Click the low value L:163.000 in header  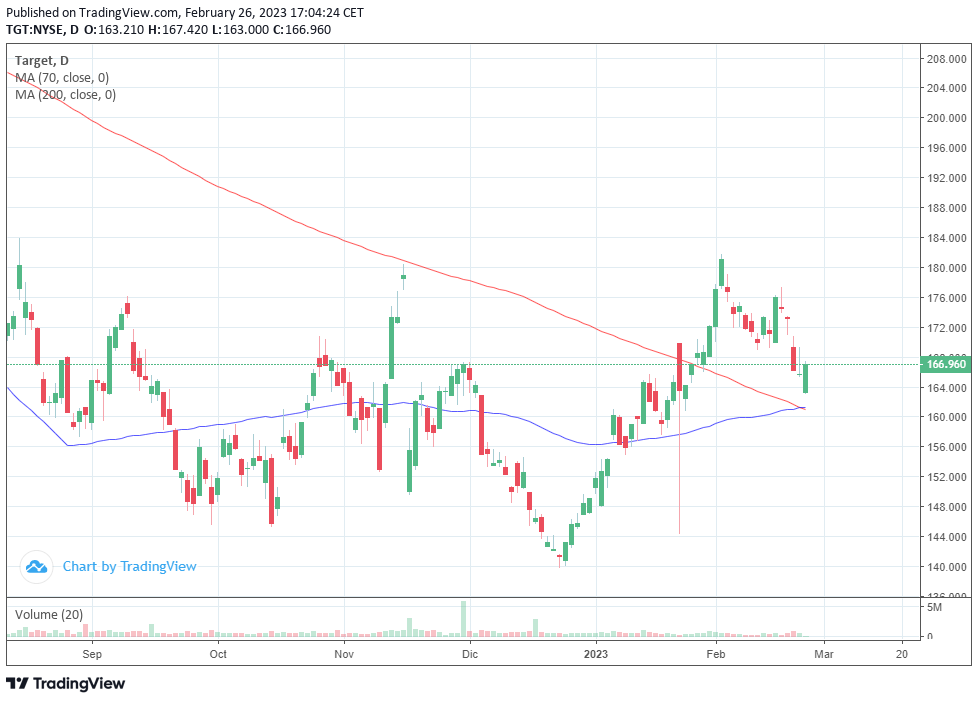pyautogui.click(x=241, y=29)
